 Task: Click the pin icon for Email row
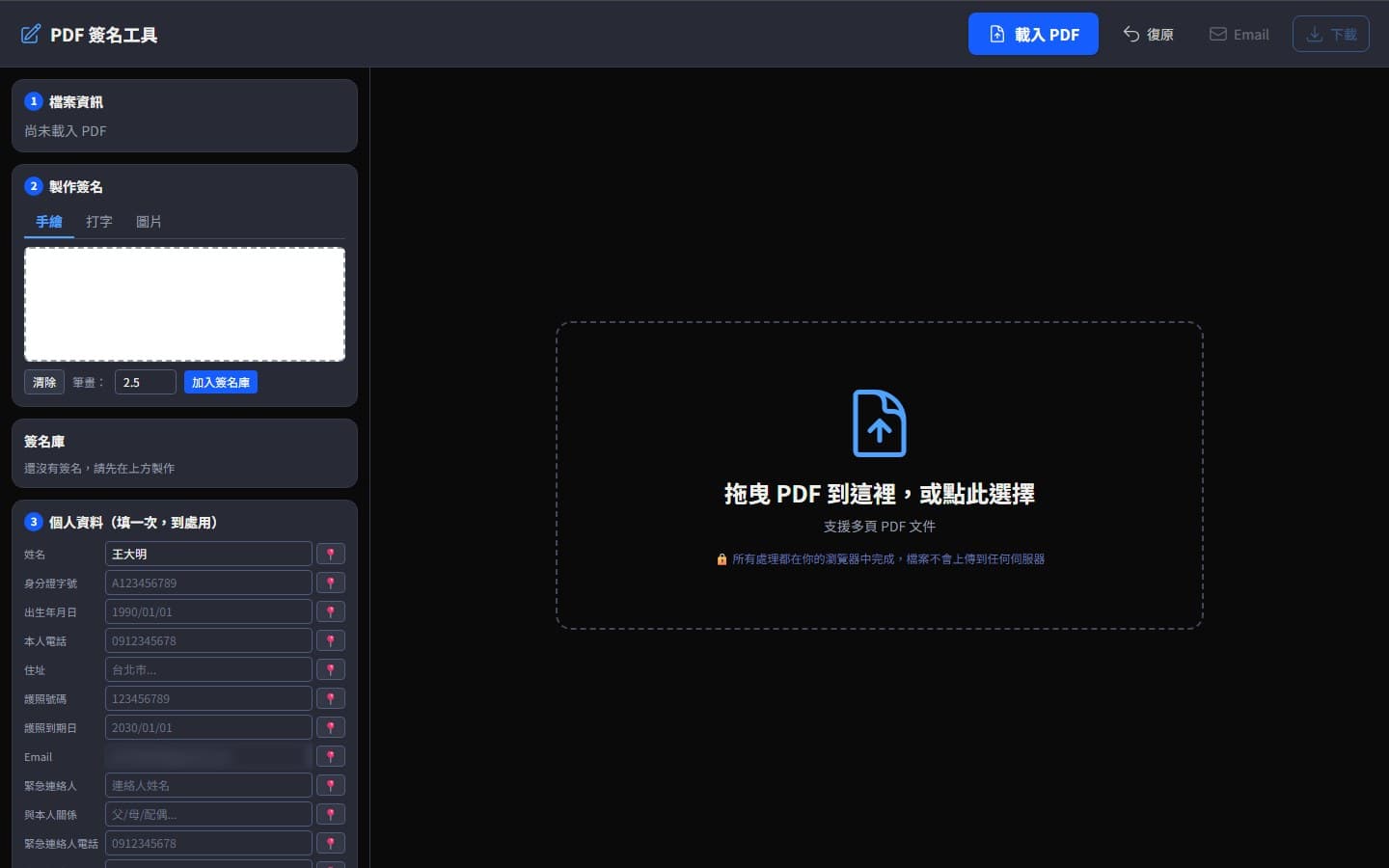coord(331,756)
